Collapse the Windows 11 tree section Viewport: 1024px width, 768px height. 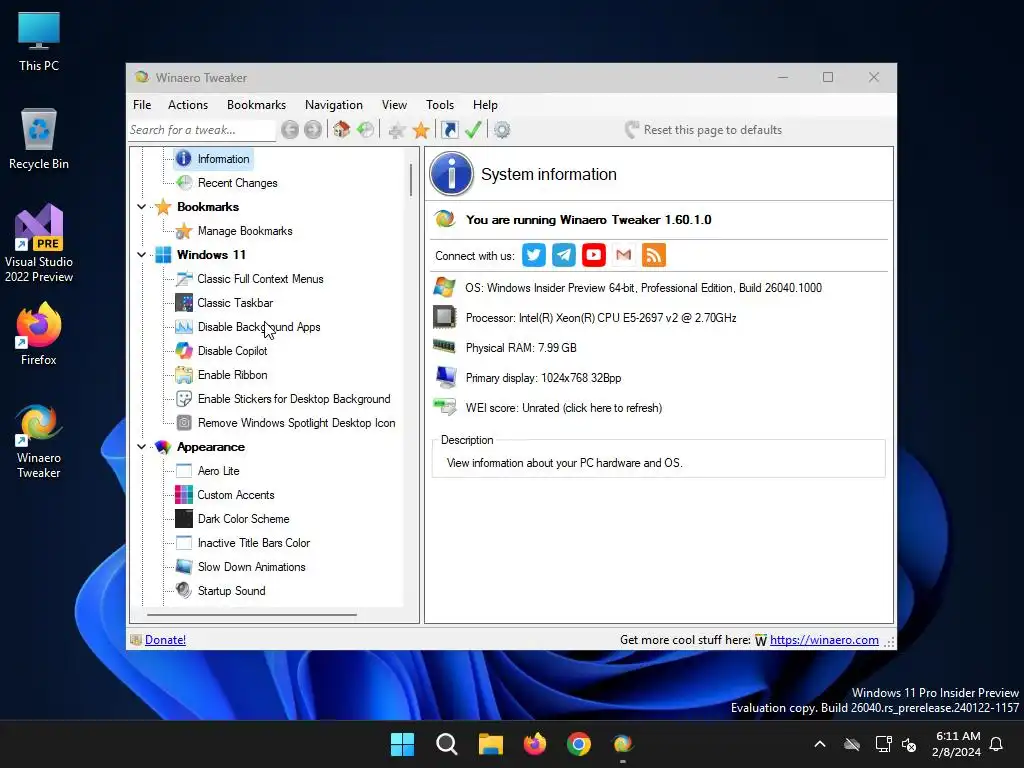(x=141, y=255)
